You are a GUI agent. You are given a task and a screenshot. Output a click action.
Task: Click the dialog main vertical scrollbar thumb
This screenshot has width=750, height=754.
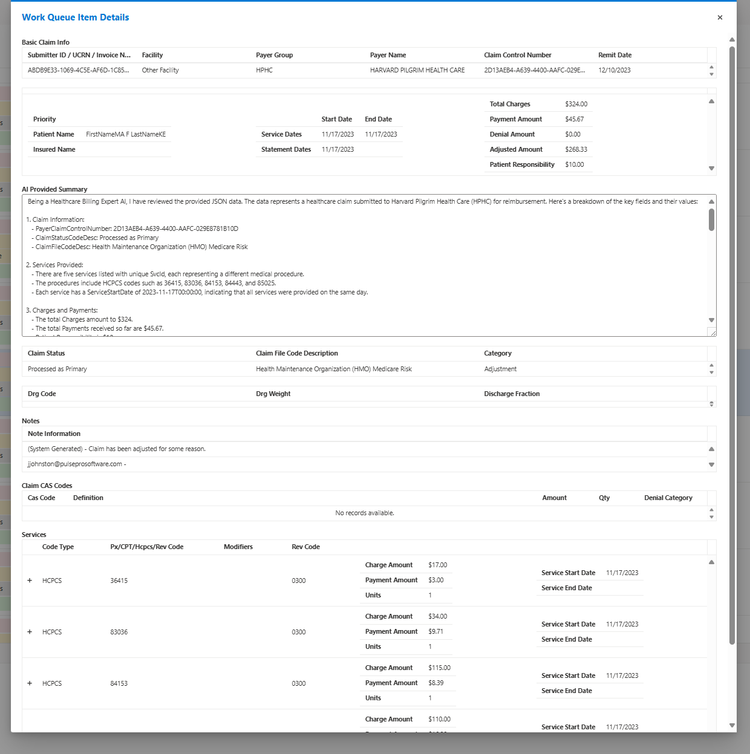click(732, 345)
